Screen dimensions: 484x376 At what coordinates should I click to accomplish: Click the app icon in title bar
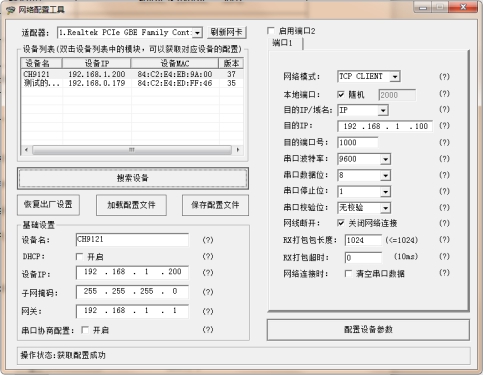click(11, 10)
